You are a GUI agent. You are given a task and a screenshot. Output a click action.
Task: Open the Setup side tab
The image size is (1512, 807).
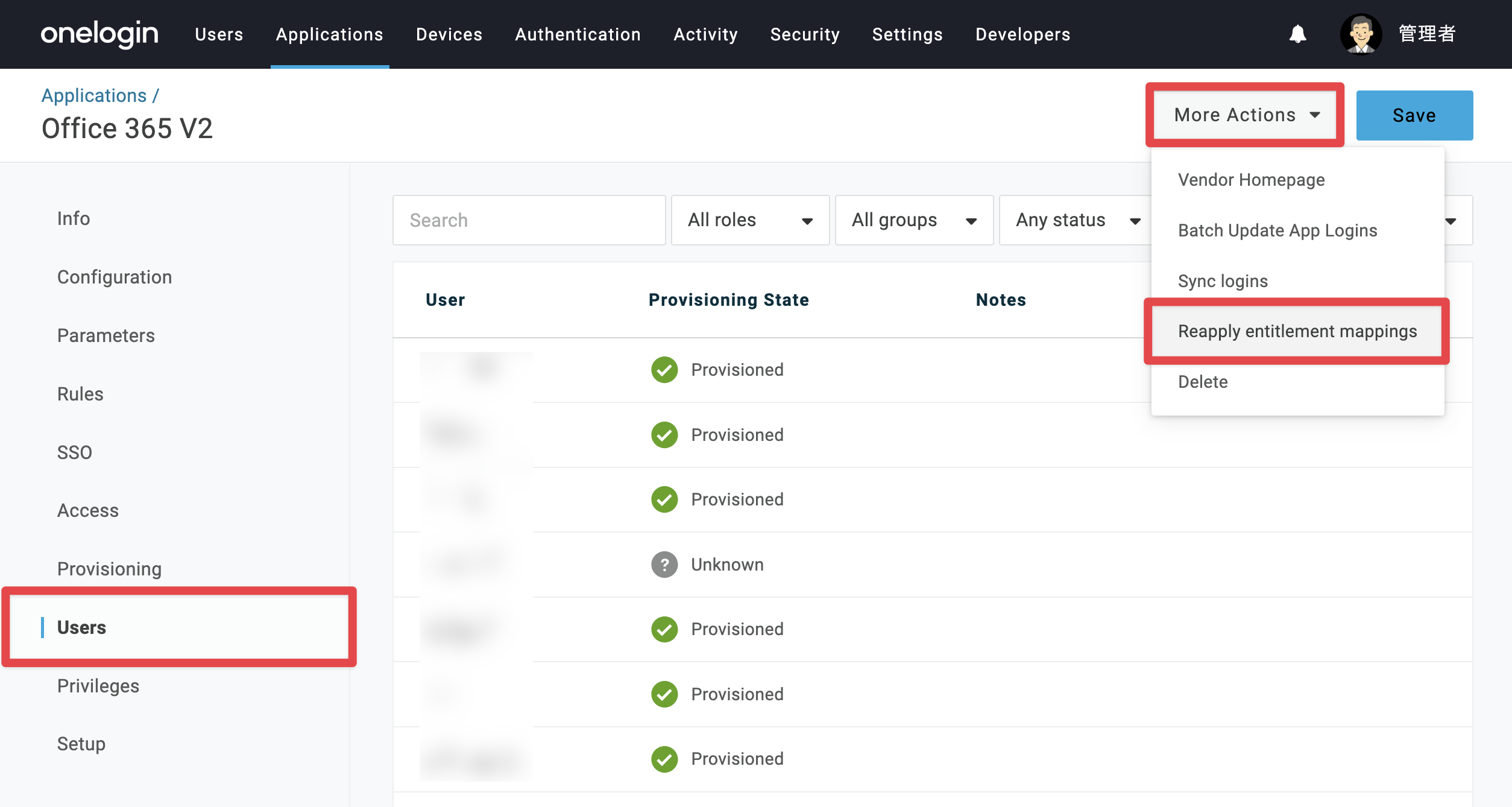81,744
